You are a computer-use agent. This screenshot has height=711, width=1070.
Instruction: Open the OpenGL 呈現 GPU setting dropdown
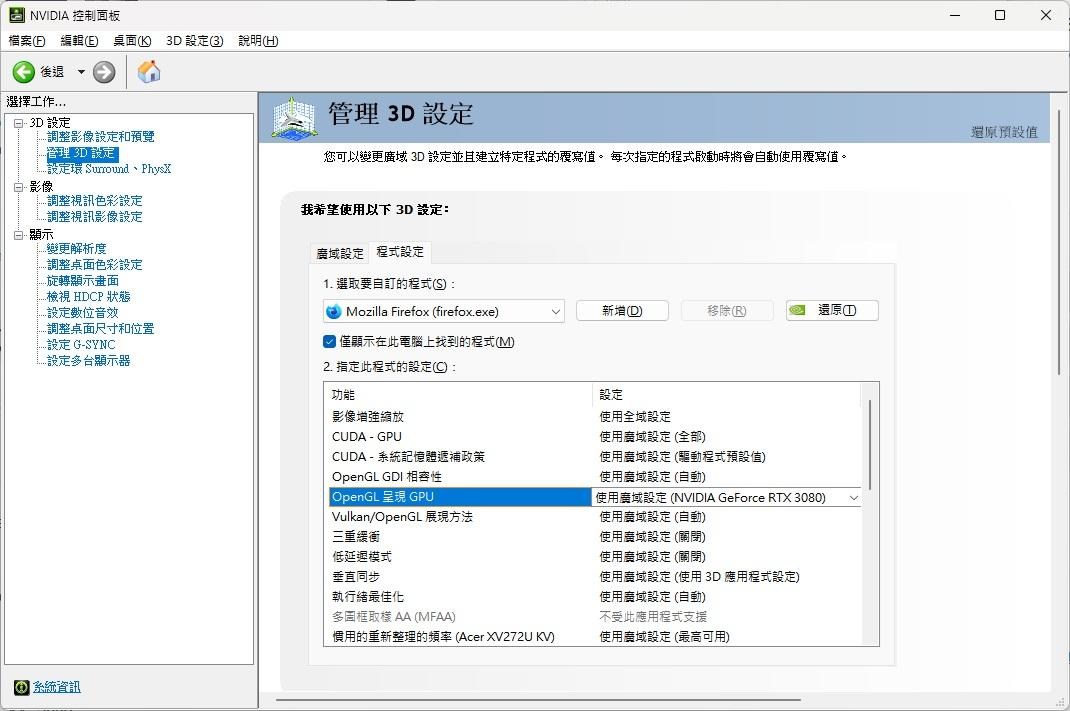coord(855,497)
